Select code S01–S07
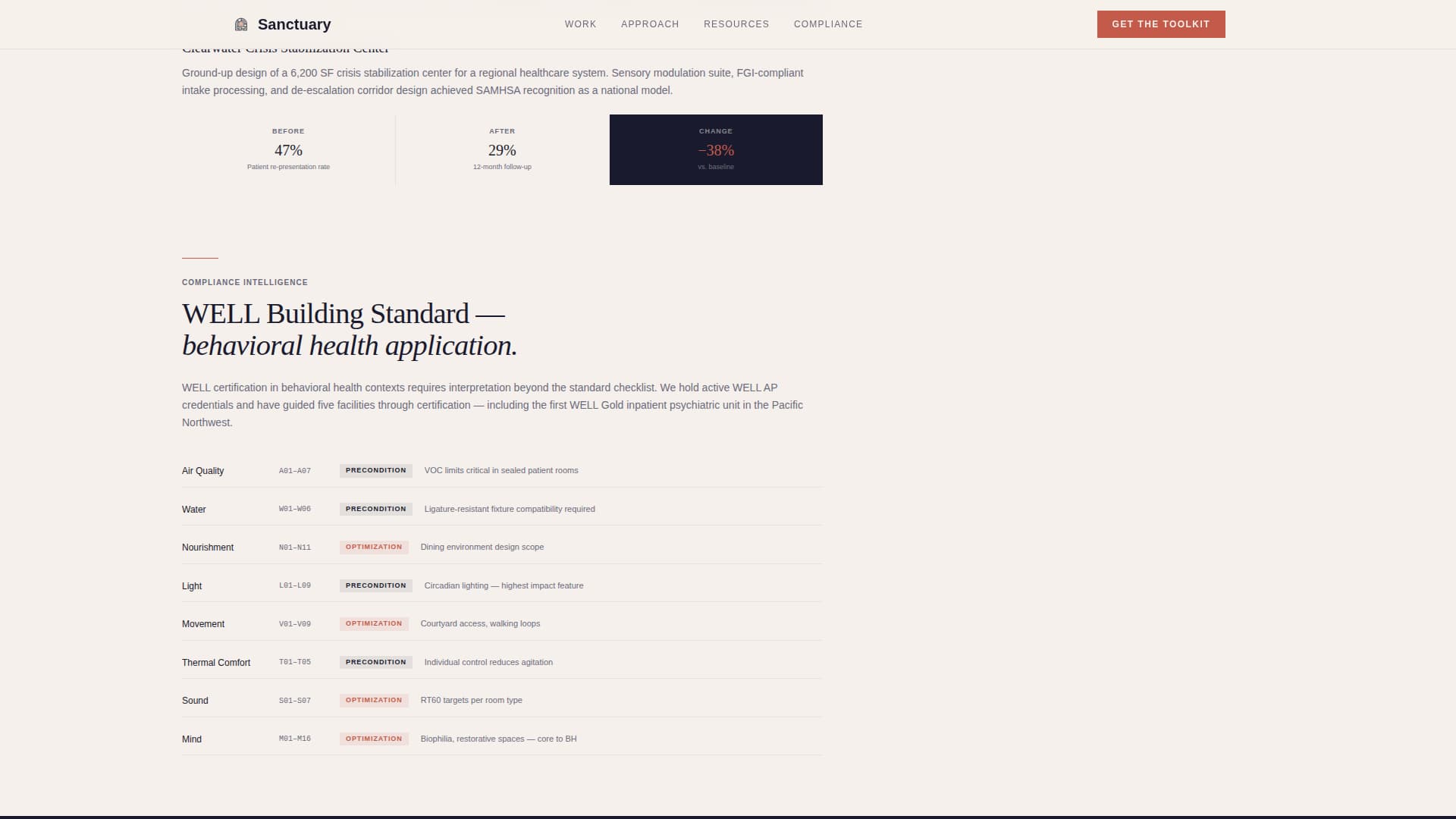Screen dimensions: 1456x819 click(295, 701)
